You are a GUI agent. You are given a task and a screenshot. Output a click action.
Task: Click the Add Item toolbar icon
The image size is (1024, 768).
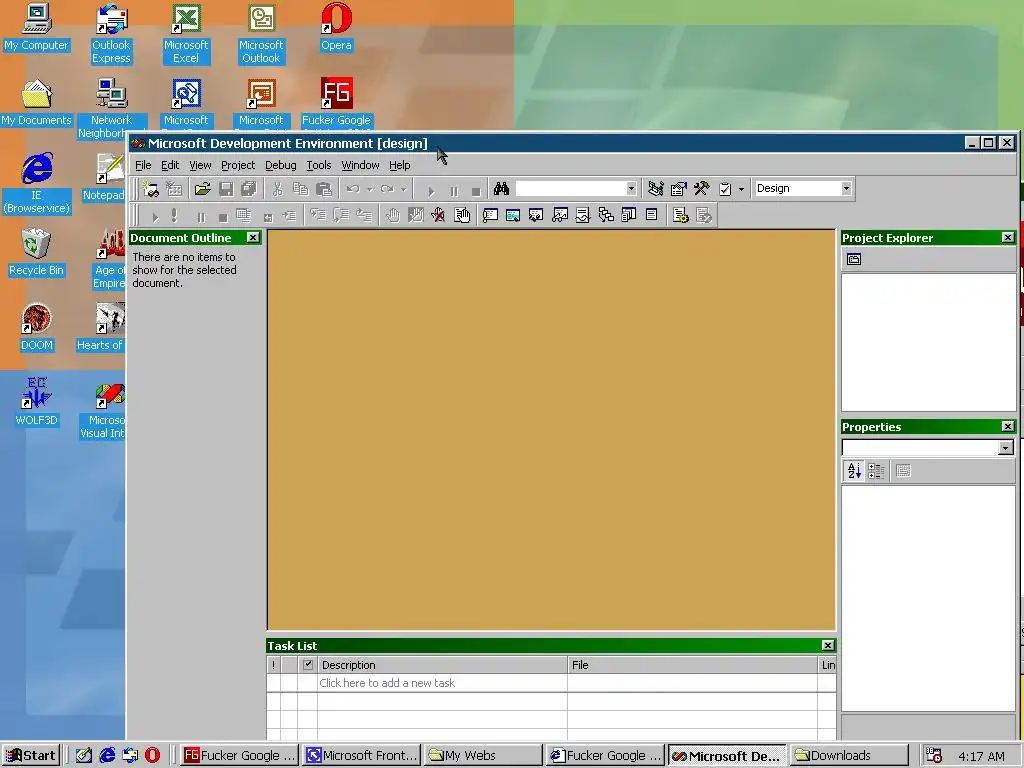click(174, 189)
